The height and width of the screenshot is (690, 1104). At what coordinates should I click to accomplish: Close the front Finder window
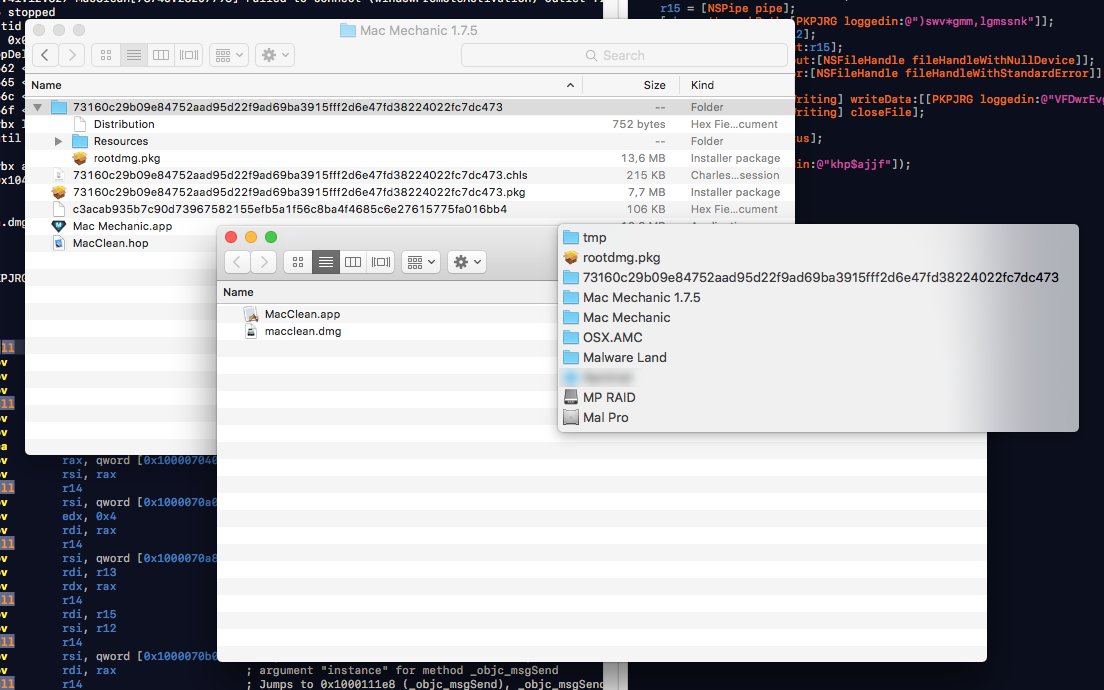(231, 237)
